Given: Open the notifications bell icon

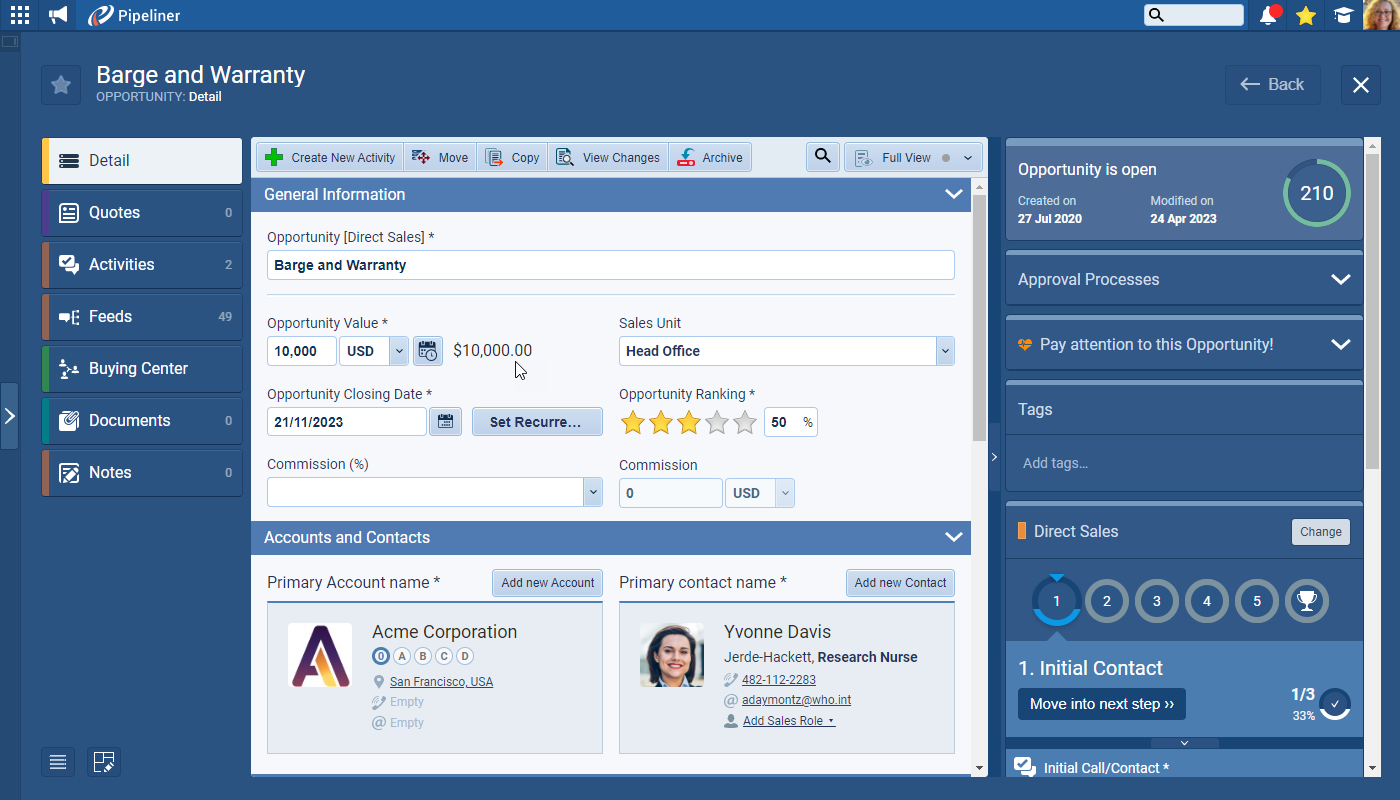Looking at the screenshot, I should 1269,15.
